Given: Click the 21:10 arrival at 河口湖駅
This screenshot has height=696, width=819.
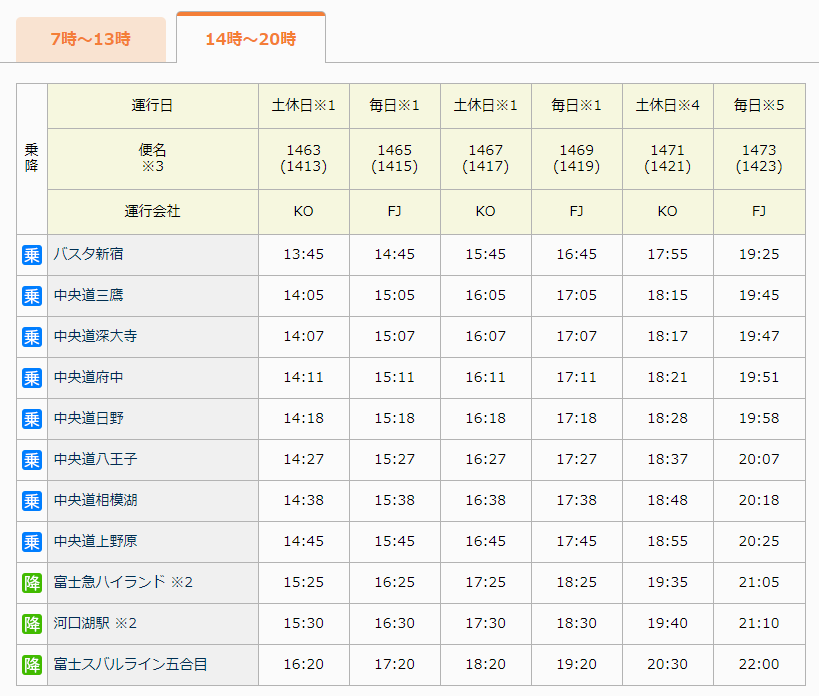Looking at the screenshot, I should tap(759, 623).
